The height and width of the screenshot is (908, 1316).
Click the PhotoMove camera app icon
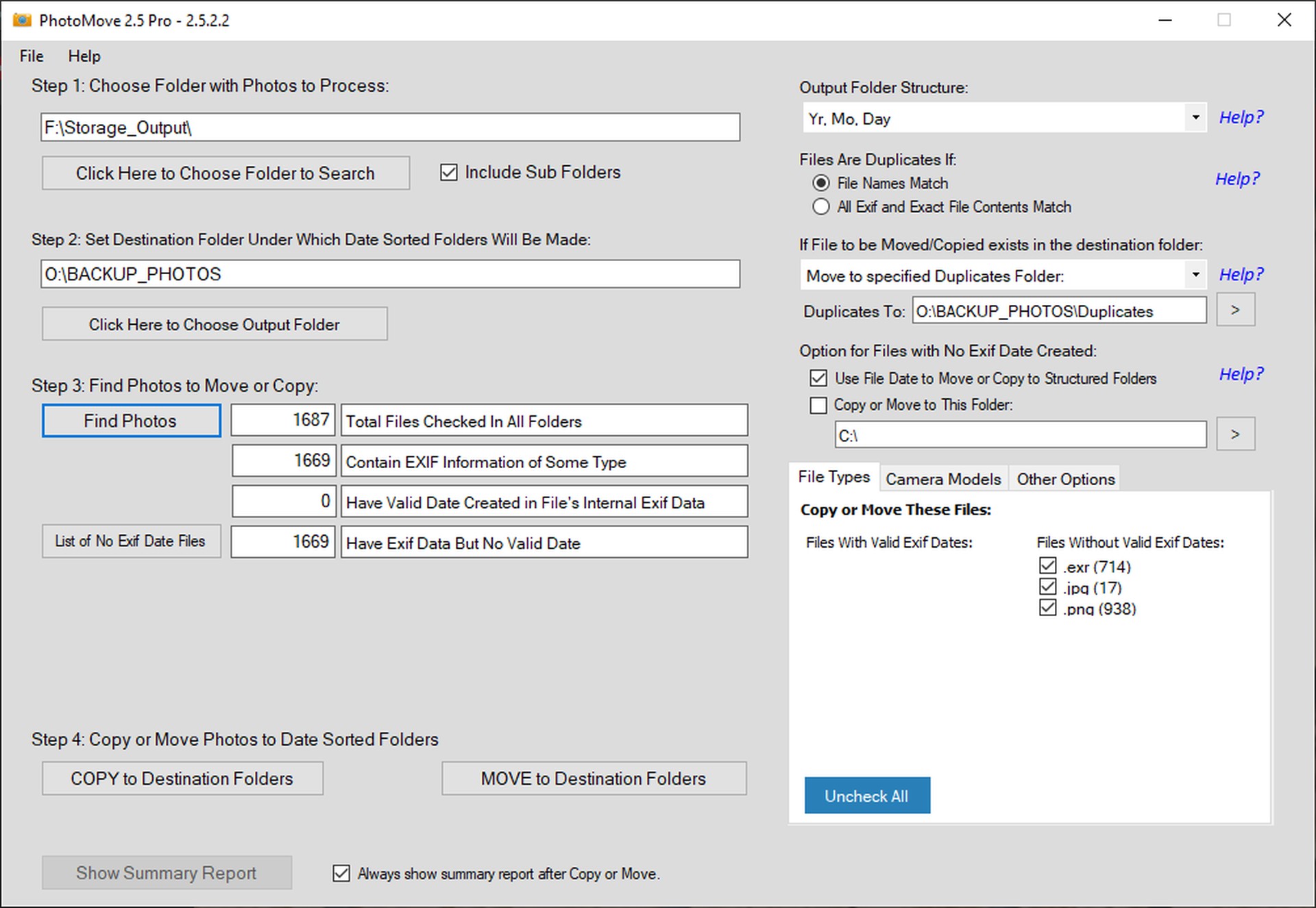click(22, 20)
